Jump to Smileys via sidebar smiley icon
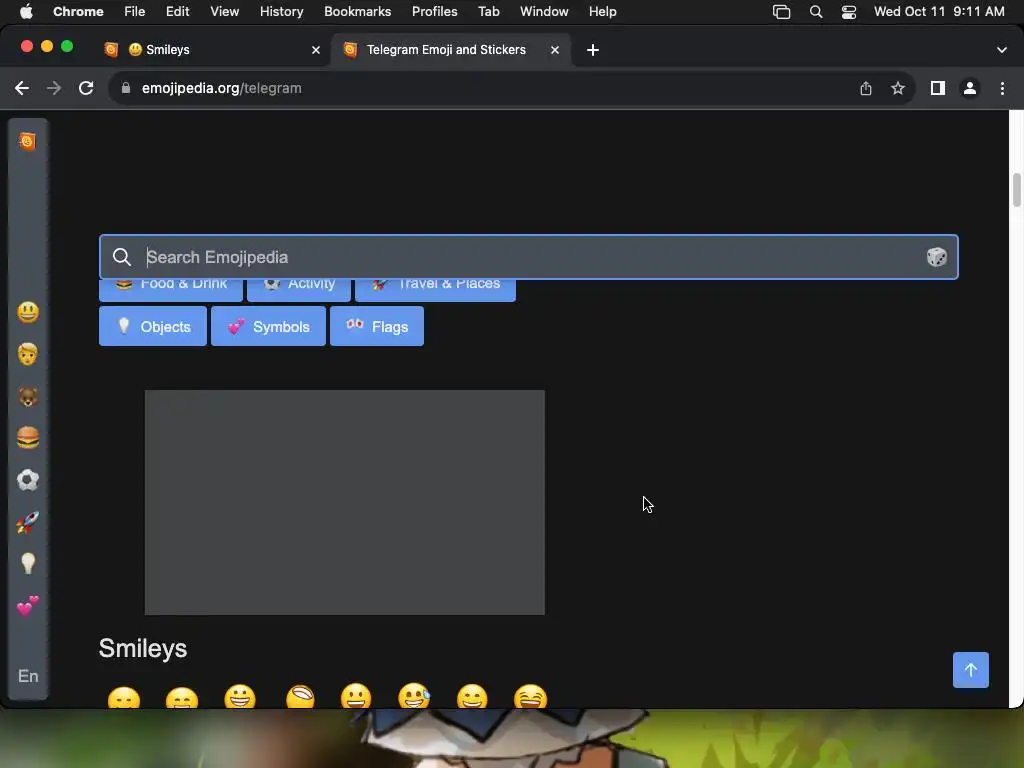Viewport: 1024px width, 768px height. (27, 312)
